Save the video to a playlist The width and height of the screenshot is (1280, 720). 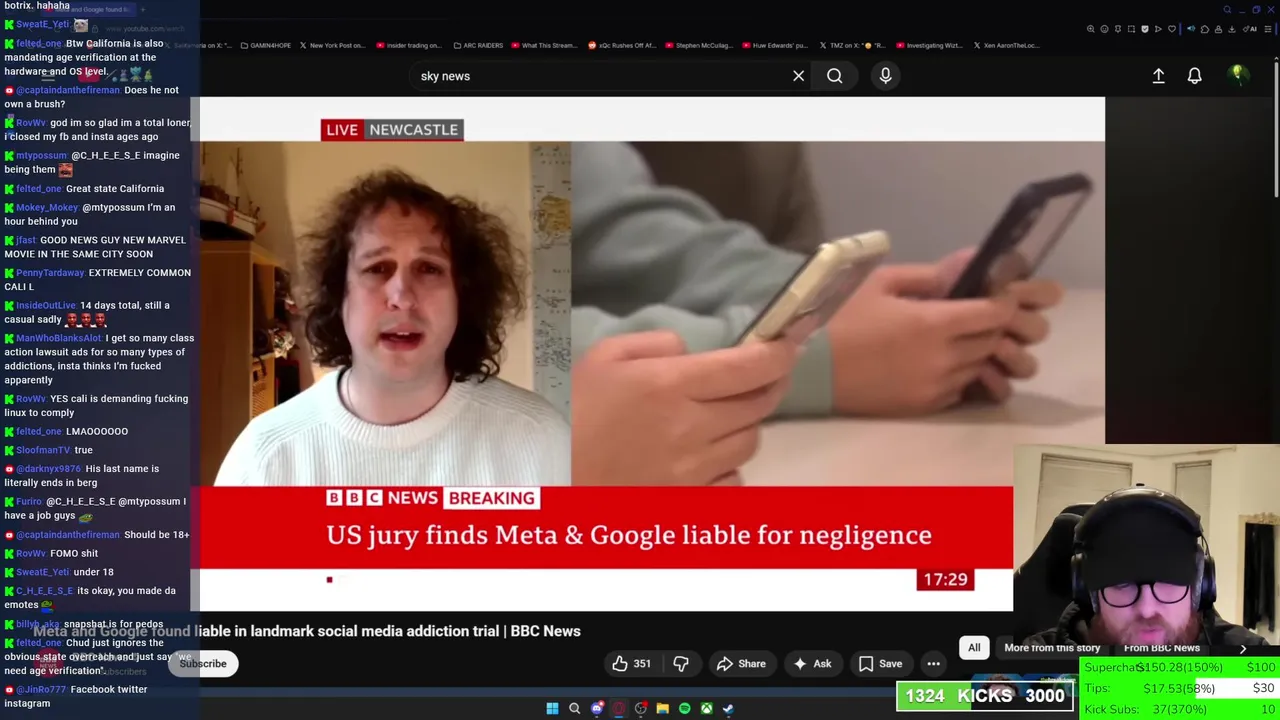880,664
